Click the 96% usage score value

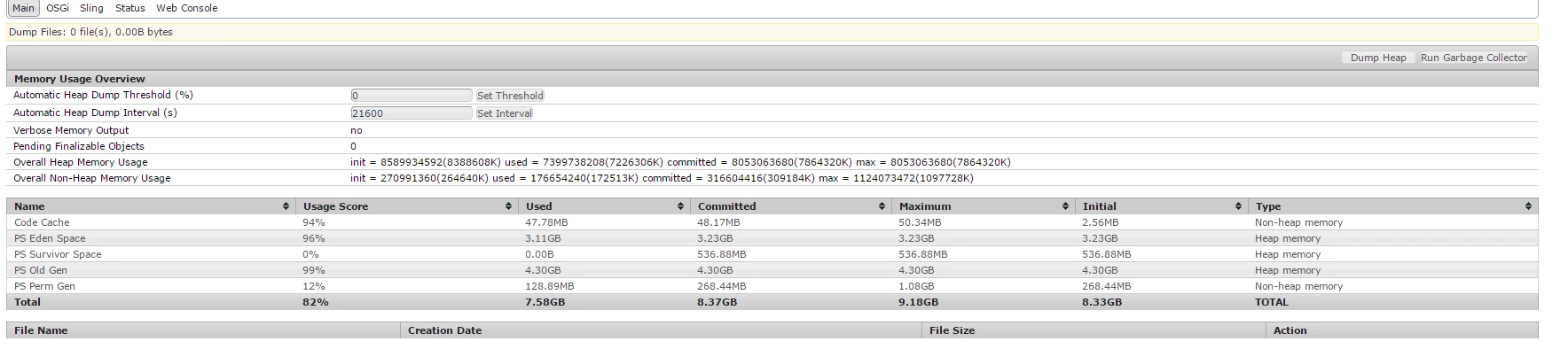point(314,238)
